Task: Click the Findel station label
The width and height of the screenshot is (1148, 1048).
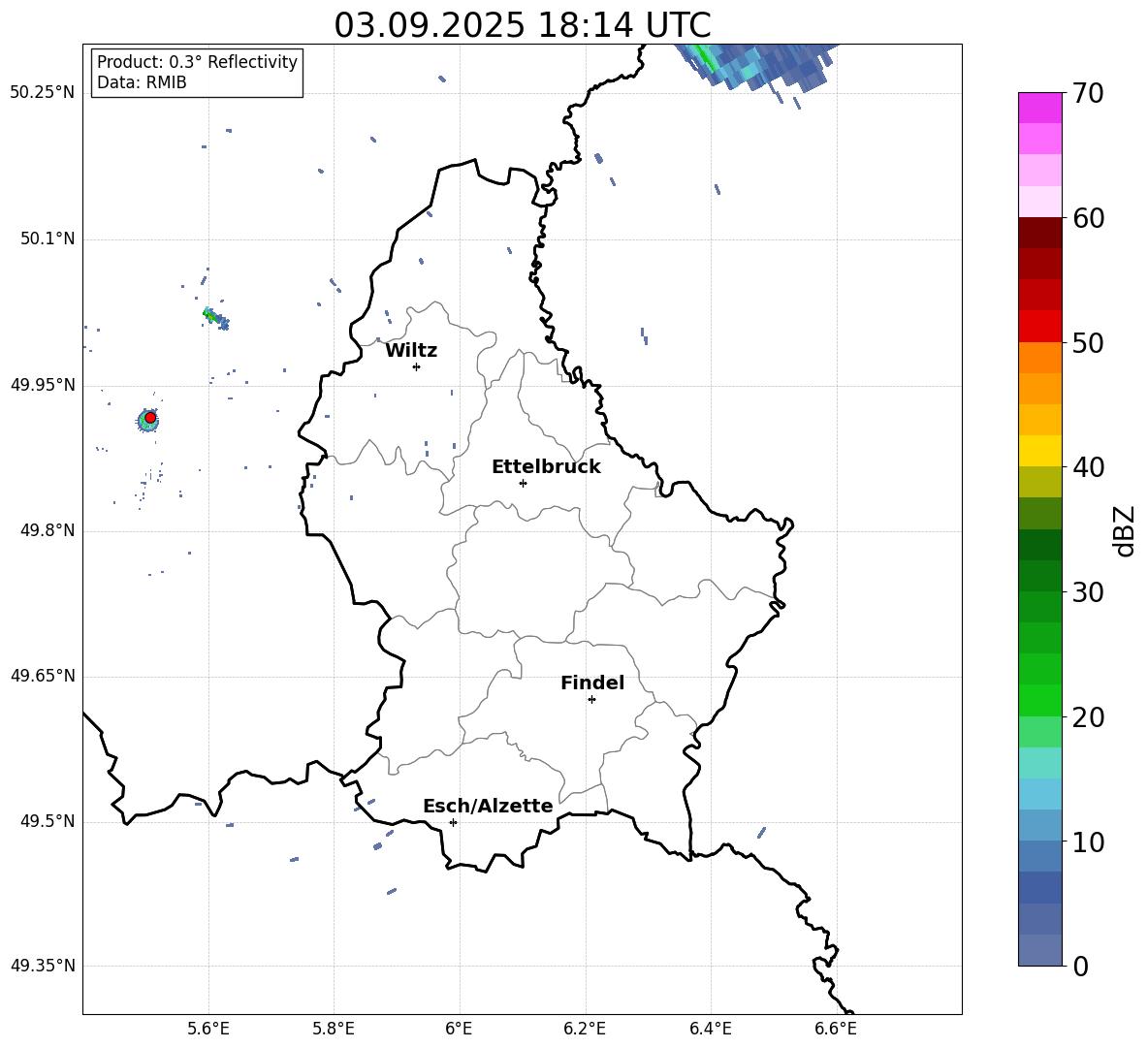Action: point(592,683)
